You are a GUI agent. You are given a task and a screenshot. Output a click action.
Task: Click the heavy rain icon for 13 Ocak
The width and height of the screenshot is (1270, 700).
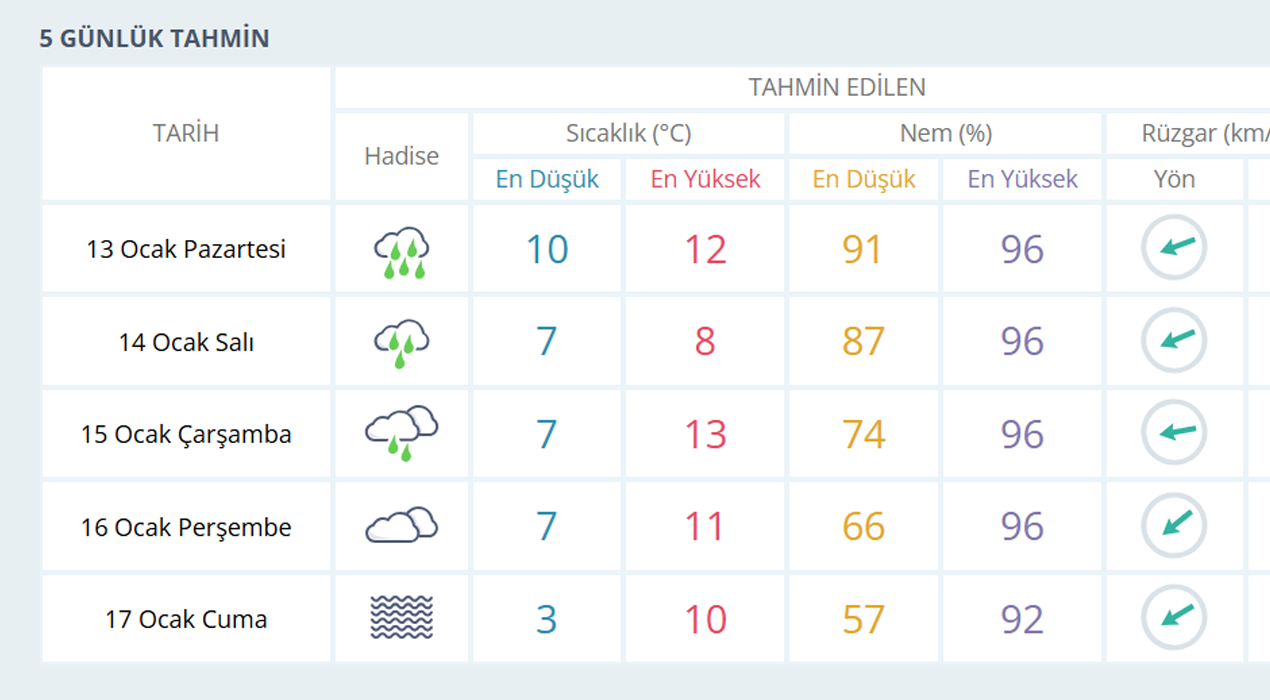[401, 251]
